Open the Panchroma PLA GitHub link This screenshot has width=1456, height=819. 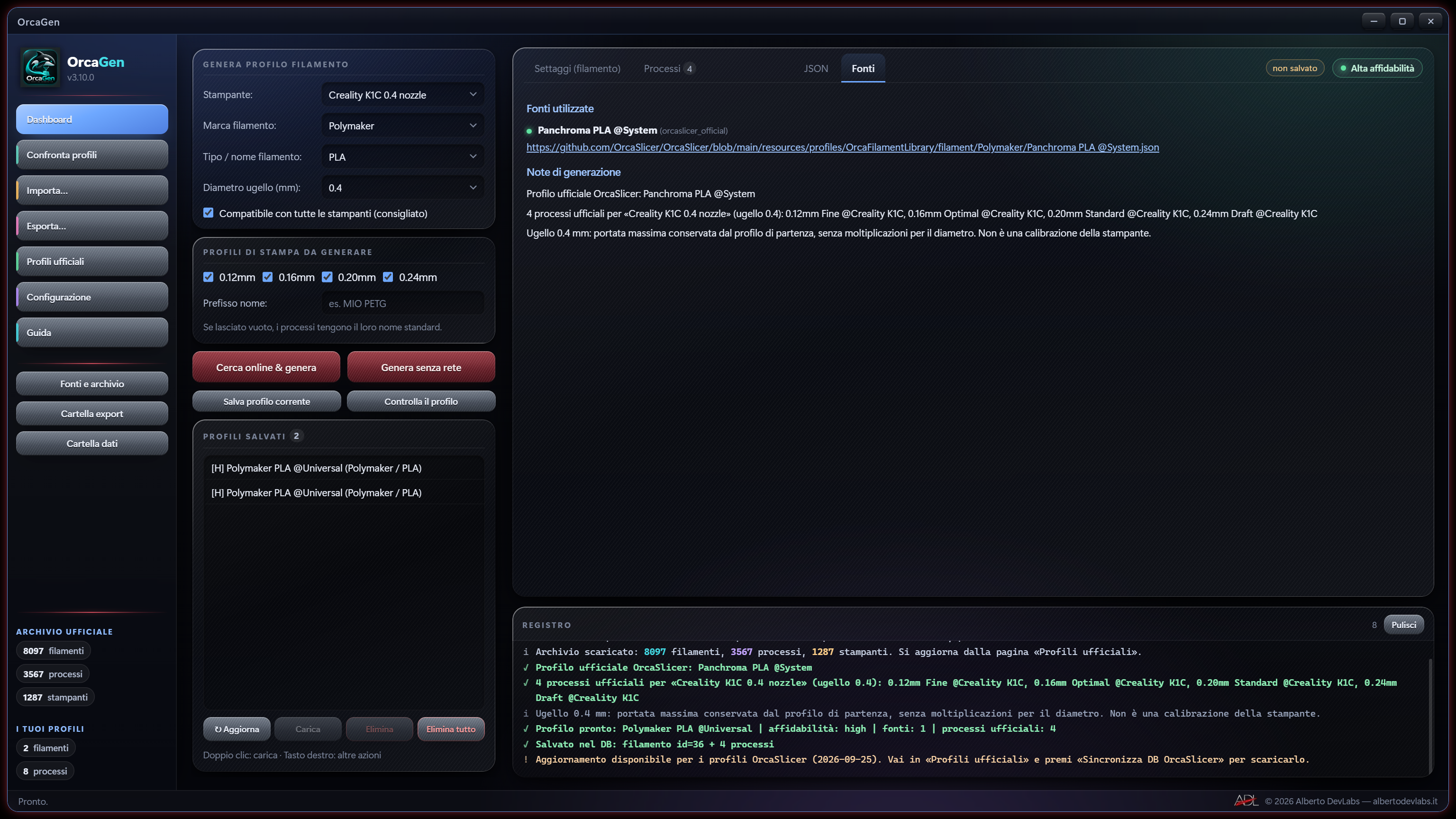tap(843, 147)
